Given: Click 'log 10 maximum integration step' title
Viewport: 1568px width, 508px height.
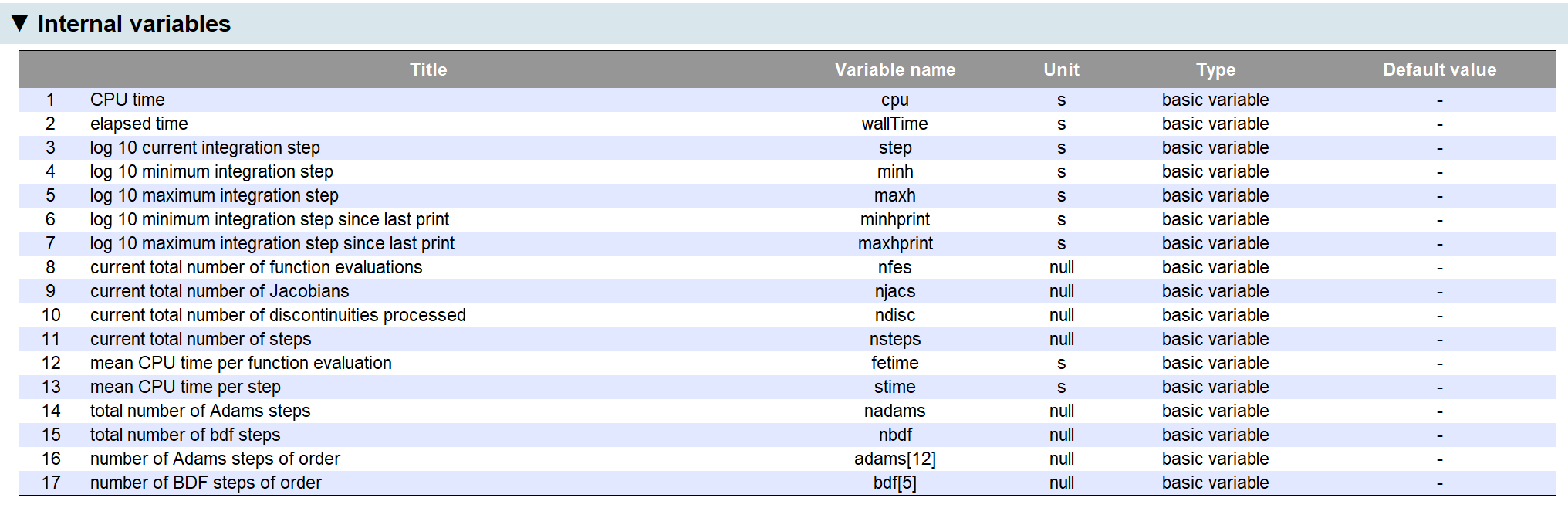Looking at the screenshot, I should [215, 195].
